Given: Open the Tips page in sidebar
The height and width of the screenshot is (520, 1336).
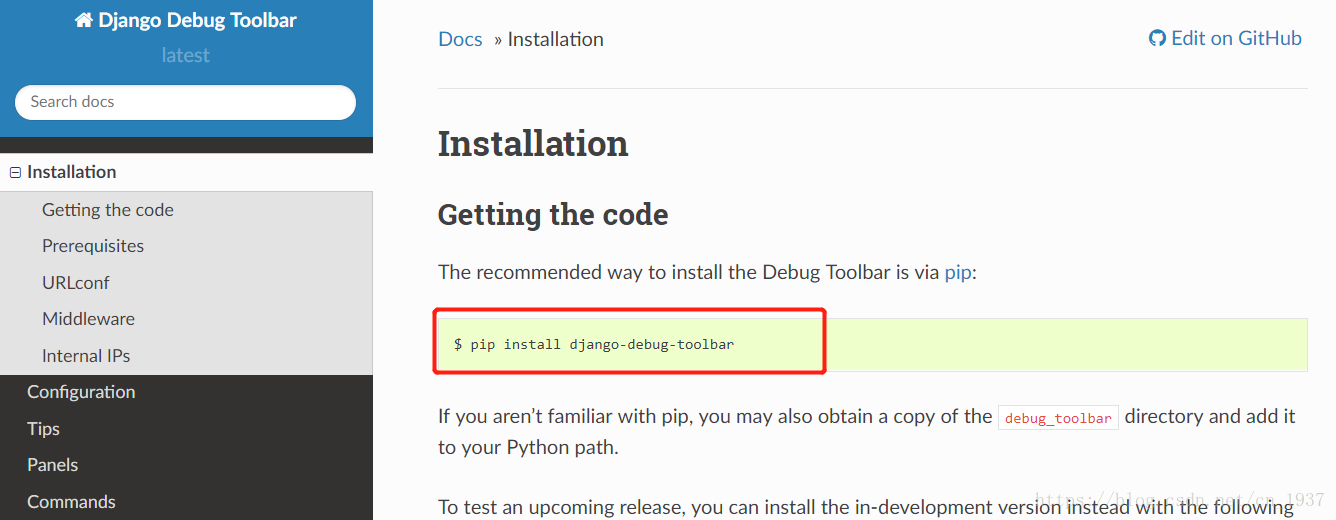Looking at the screenshot, I should click(43, 429).
